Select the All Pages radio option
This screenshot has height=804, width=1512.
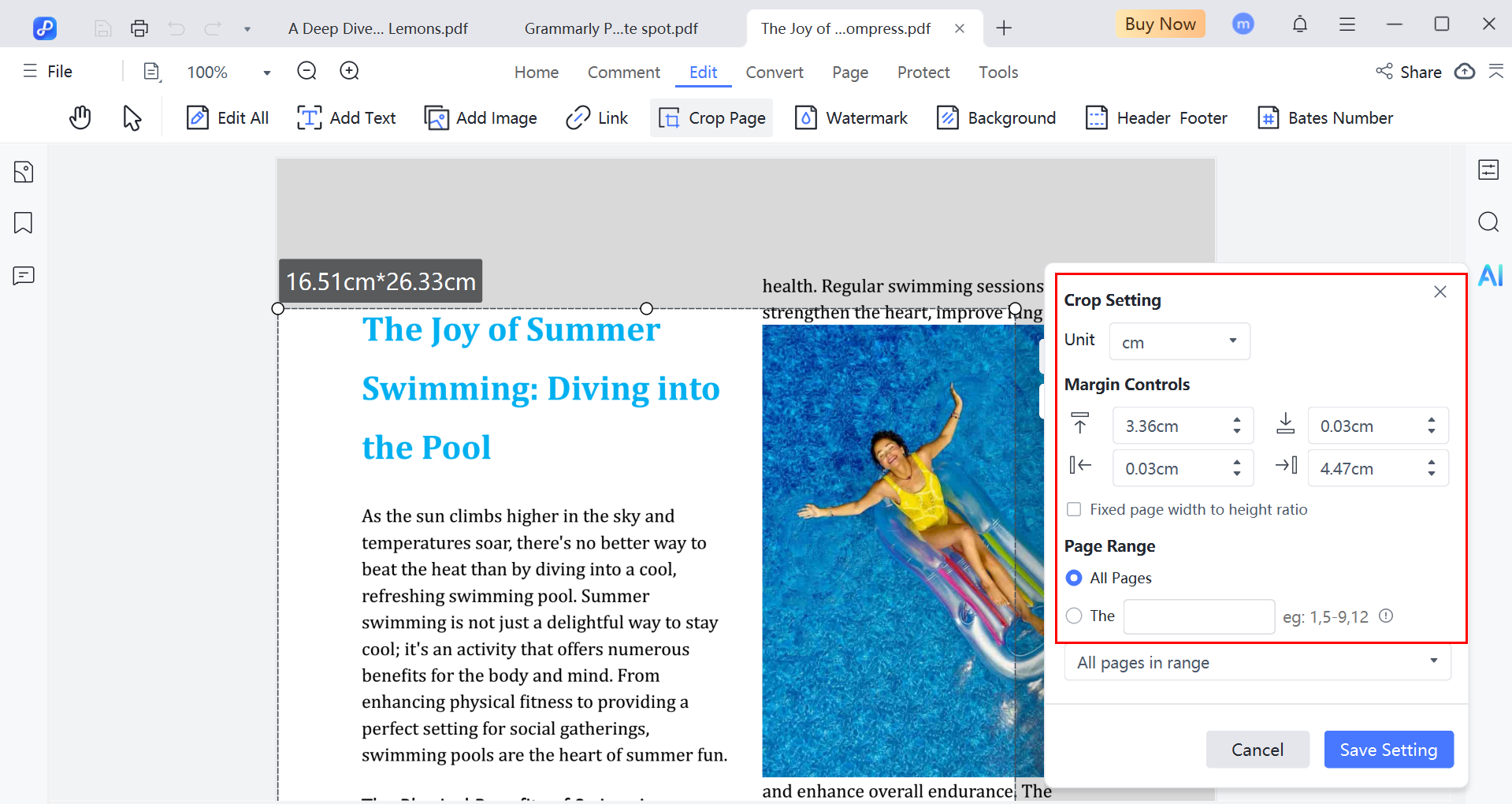[1074, 578]
